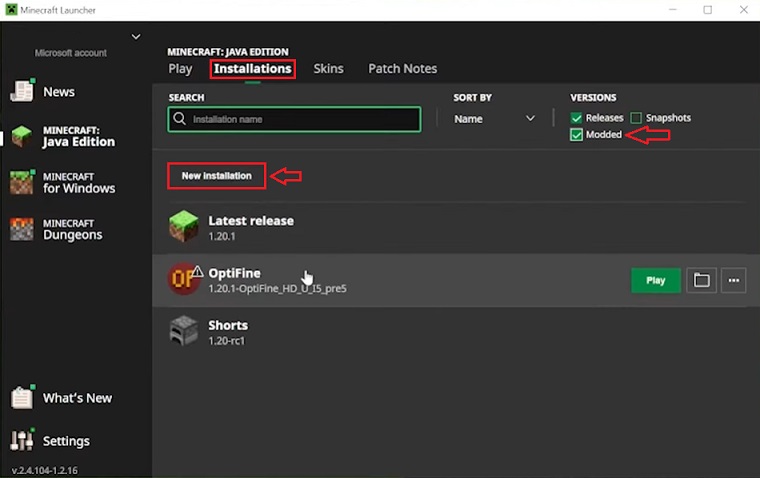This screenshot has height=478, width=760.
Task: Open Settings sliders icon in sidebar
Action: (x=22, y=440)
